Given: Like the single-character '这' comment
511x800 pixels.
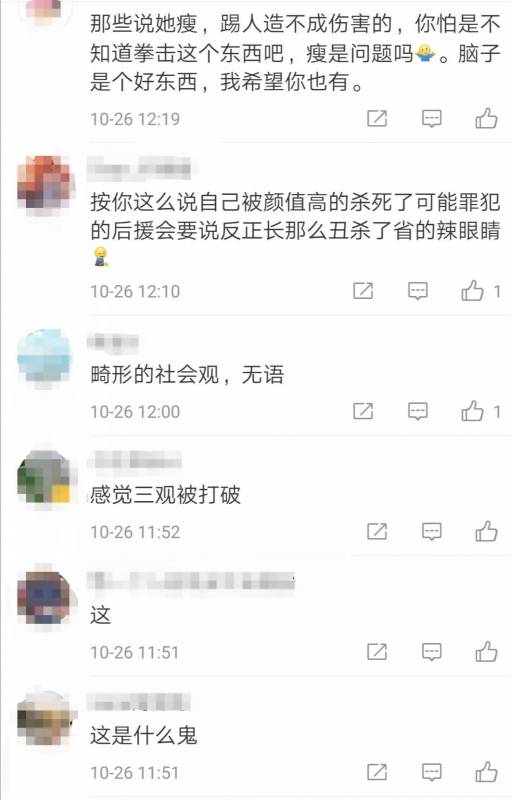Looking at the screenshot, I should coord(486,652).
